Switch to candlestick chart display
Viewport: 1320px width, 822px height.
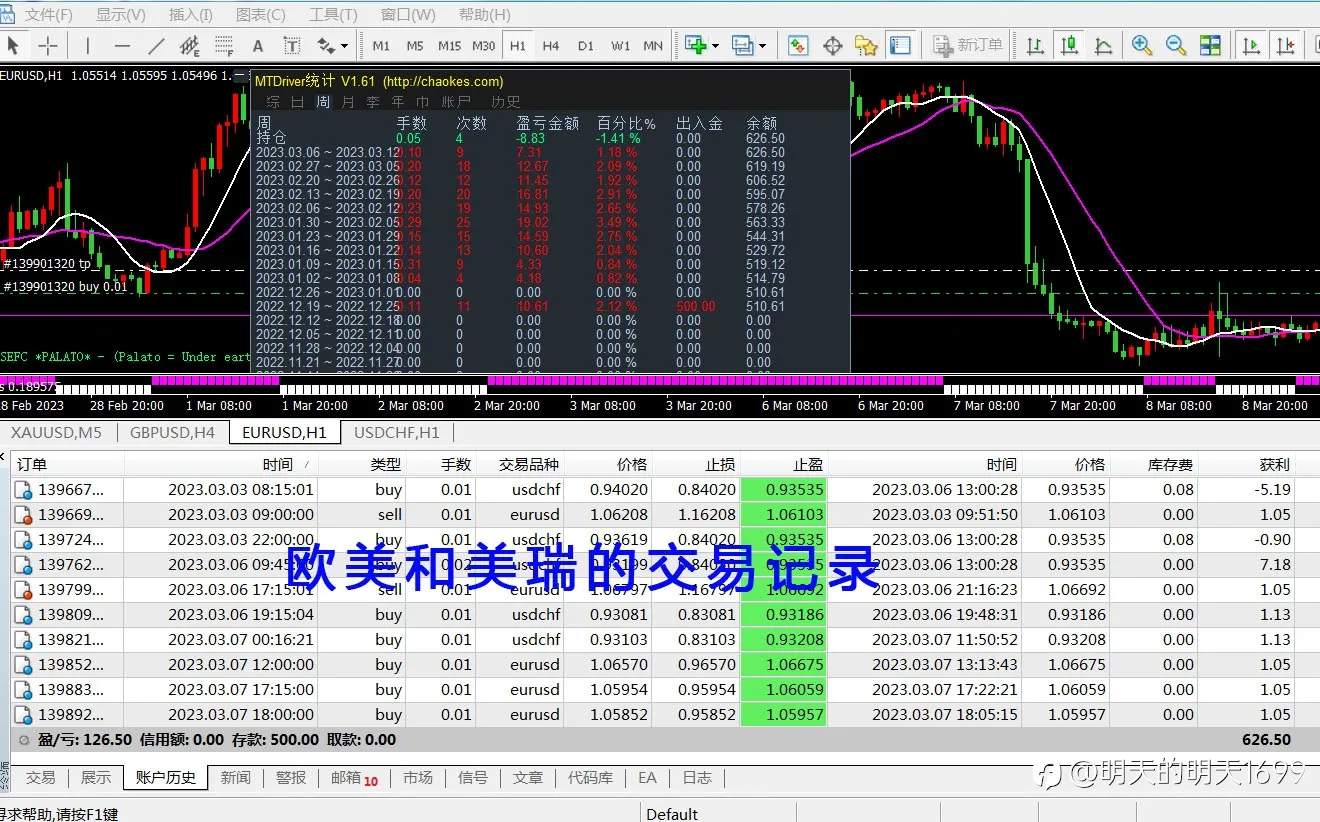(x=1070, y=46)
